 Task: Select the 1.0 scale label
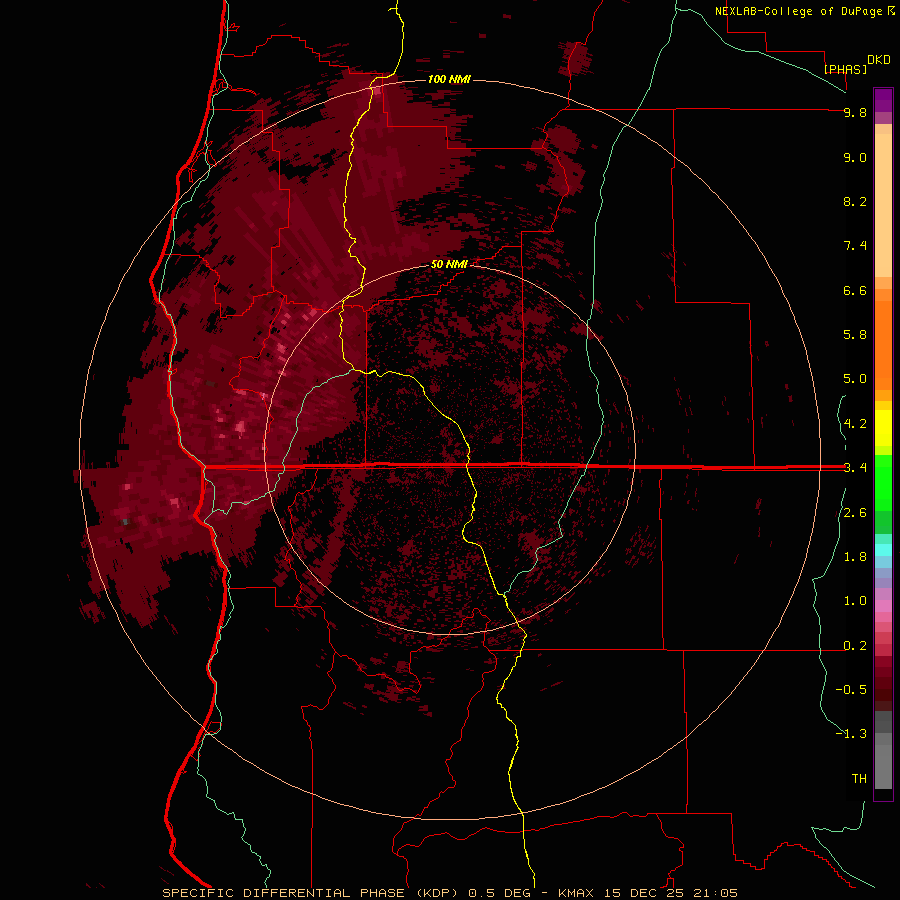pos(855,601)
